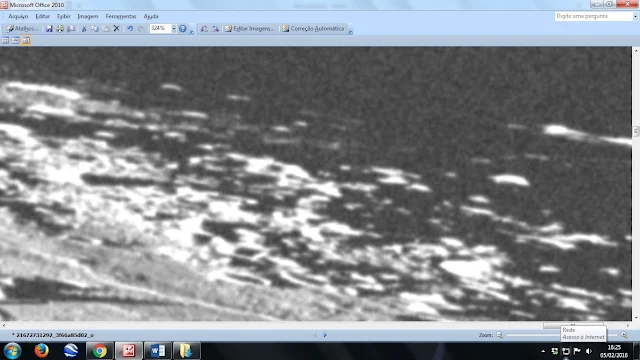Viewport: 640px width, 360px height.
Task: Click the Action Center flag icon
Action: 577,351
